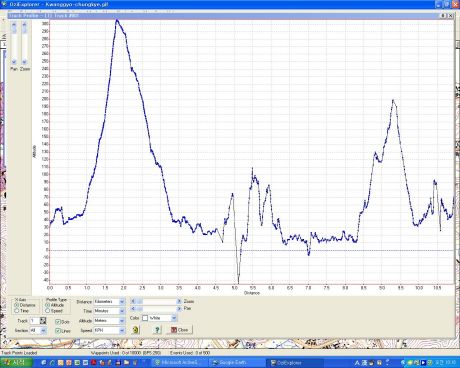Select the Speed profile type radio button
Screen dimensions: 460x368
click(47, 311)
